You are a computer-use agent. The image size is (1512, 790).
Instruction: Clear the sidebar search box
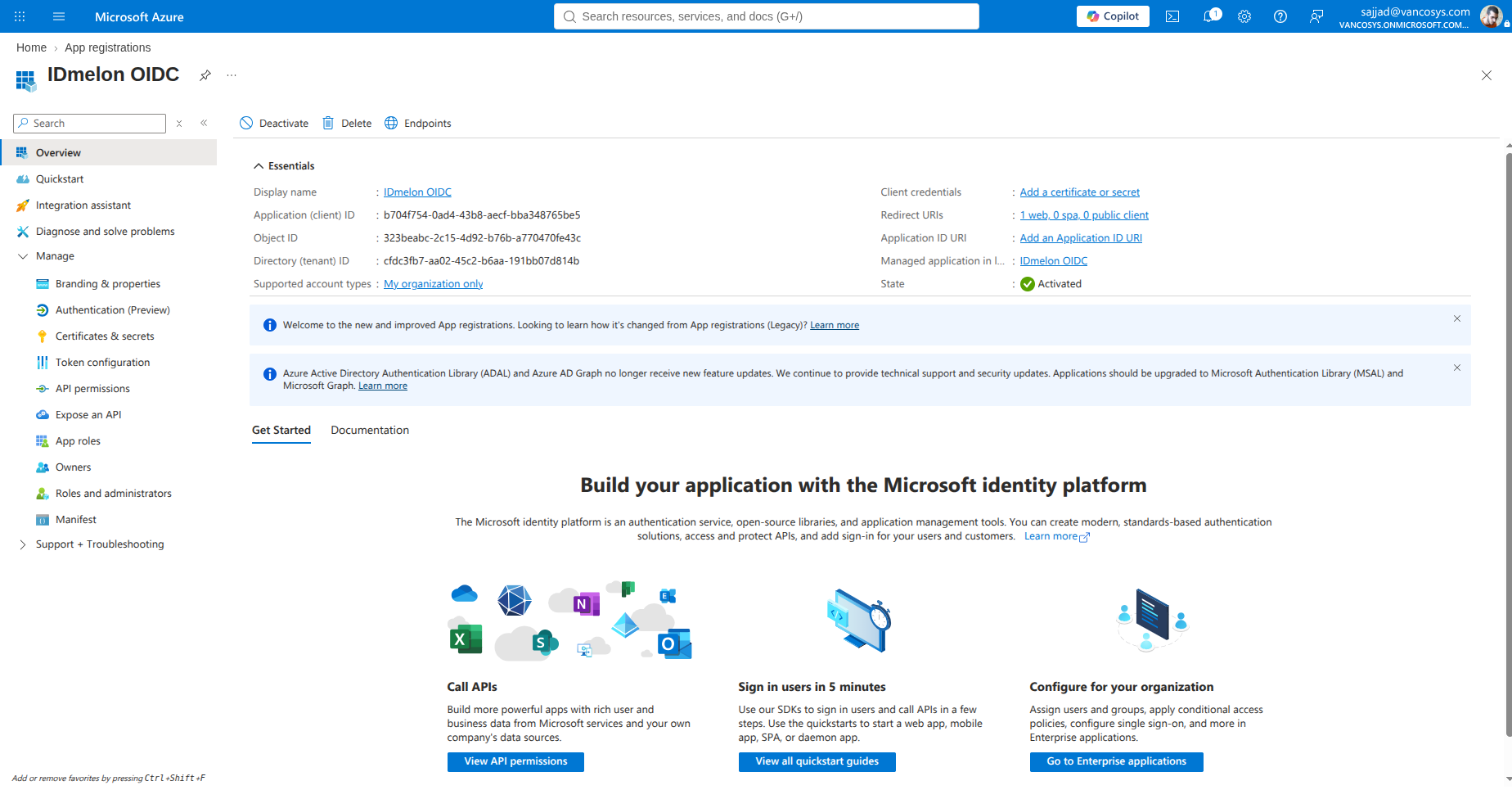[x=179, y=124]
